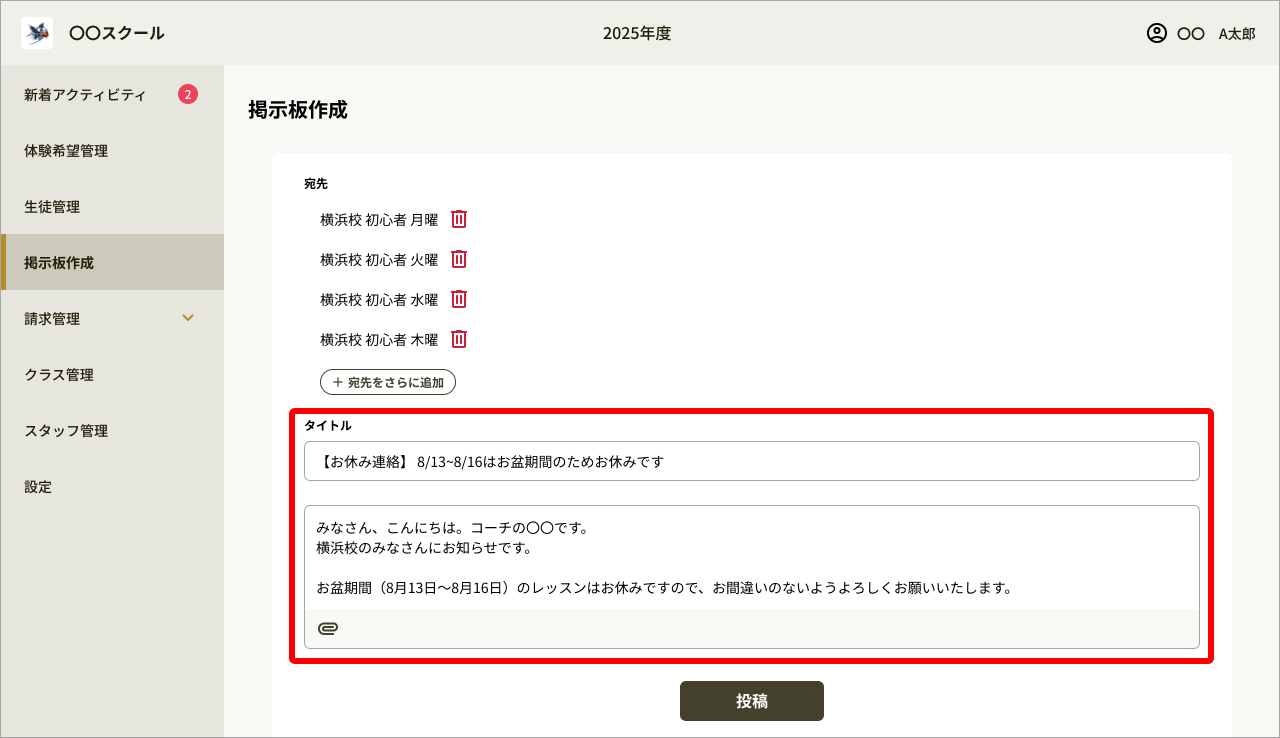The height and width of the screenshot is (738, 1280).
Task: Select the active 掲示板作成 menu entry
Action: tap(60, 262)
